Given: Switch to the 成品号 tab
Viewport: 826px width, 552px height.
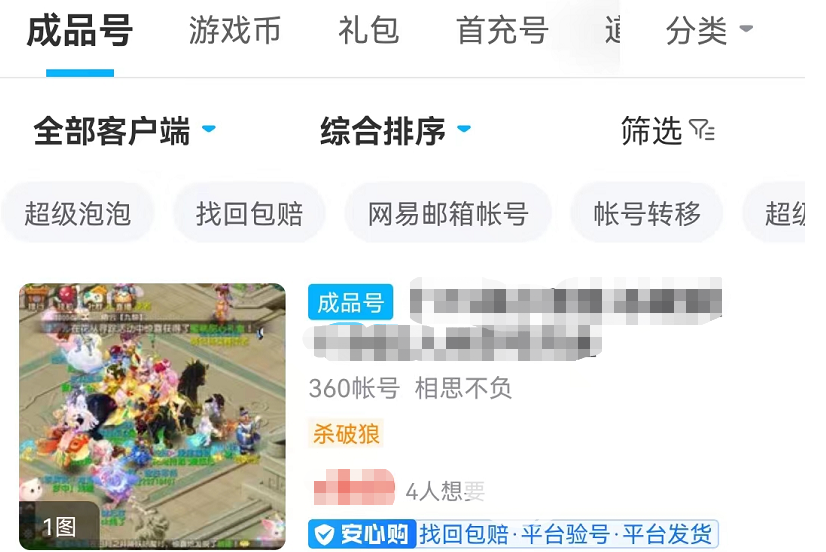Looking at the screenshot, I should pos(80,31).
